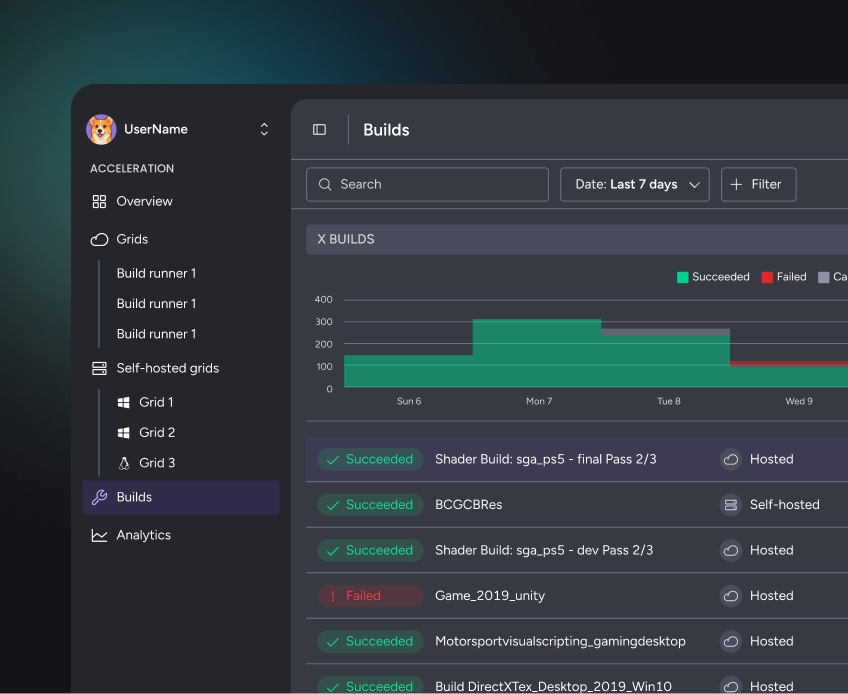This screenshot has width=848, height=694.
Task: Select the first Build runner 1 entry
Action: (x=156, y=274)
